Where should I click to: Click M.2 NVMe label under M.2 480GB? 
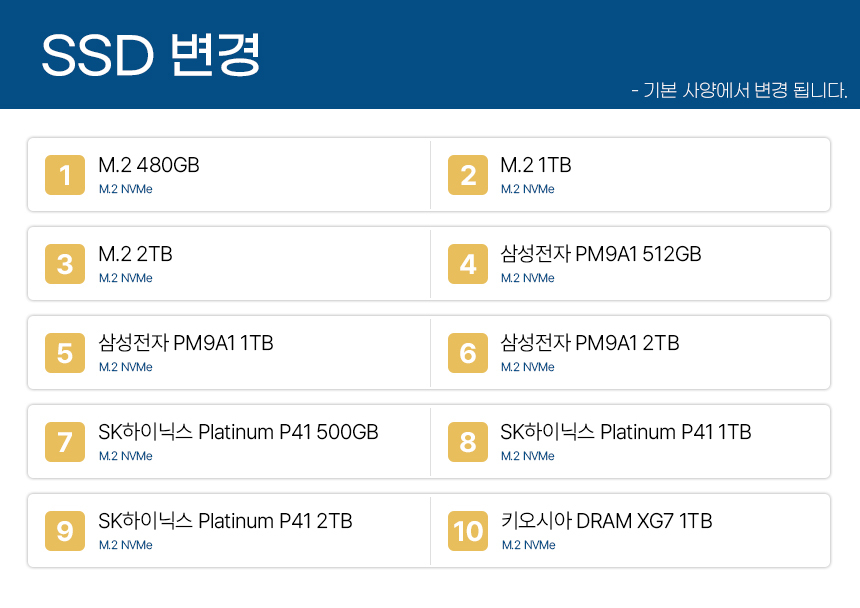(x=126, y=189)
